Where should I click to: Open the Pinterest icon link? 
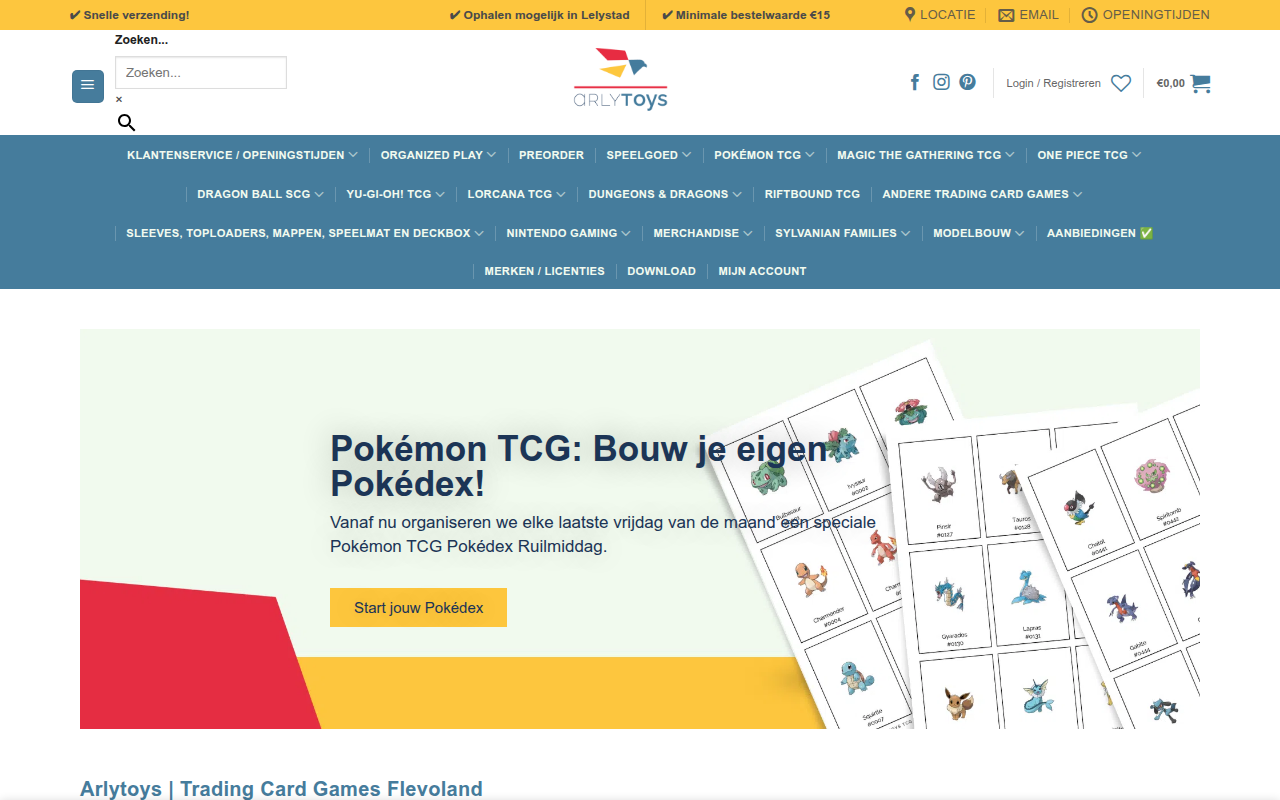[968, 82]
